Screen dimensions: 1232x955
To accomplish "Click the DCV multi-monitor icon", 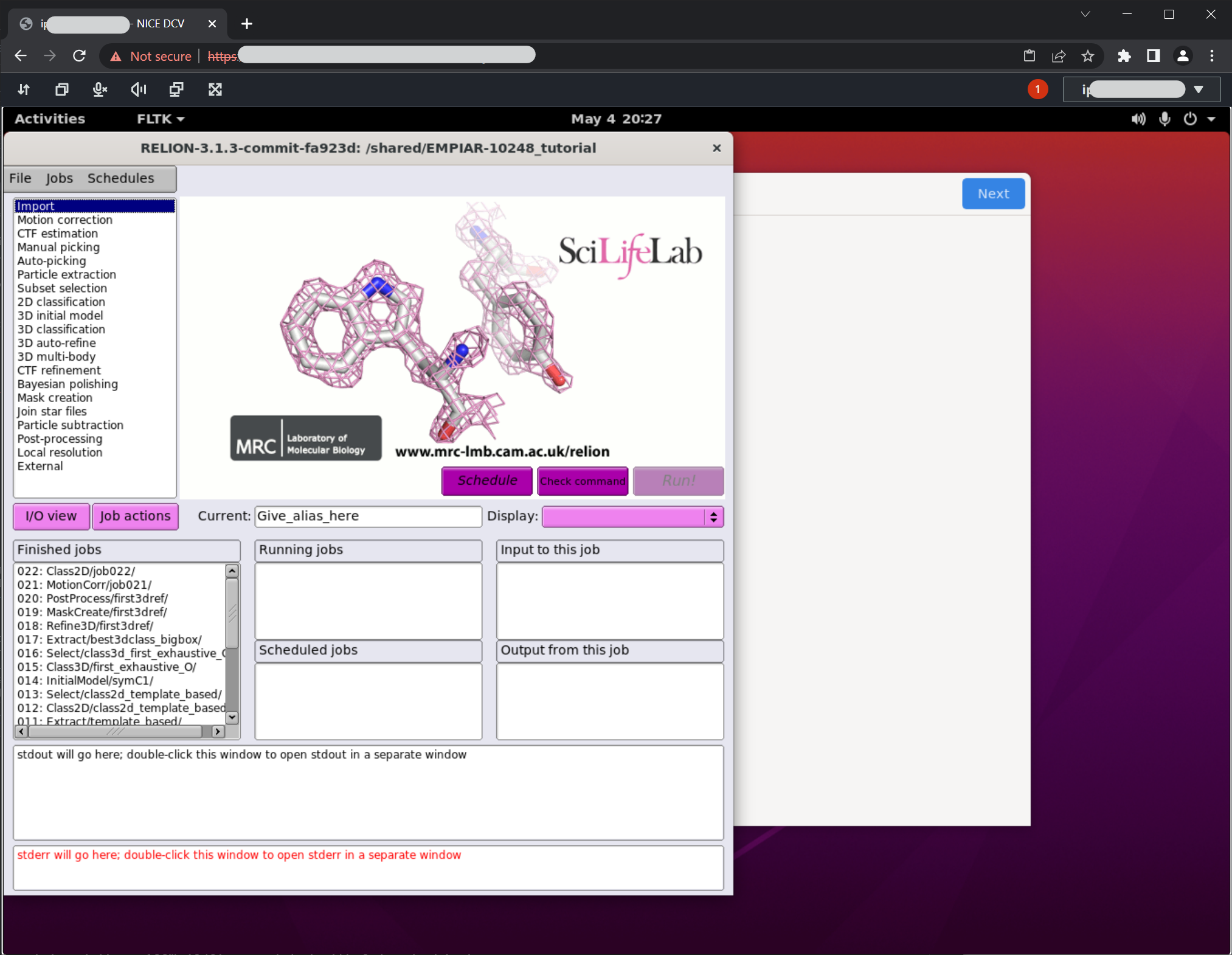I will click(x=176, y=89).
